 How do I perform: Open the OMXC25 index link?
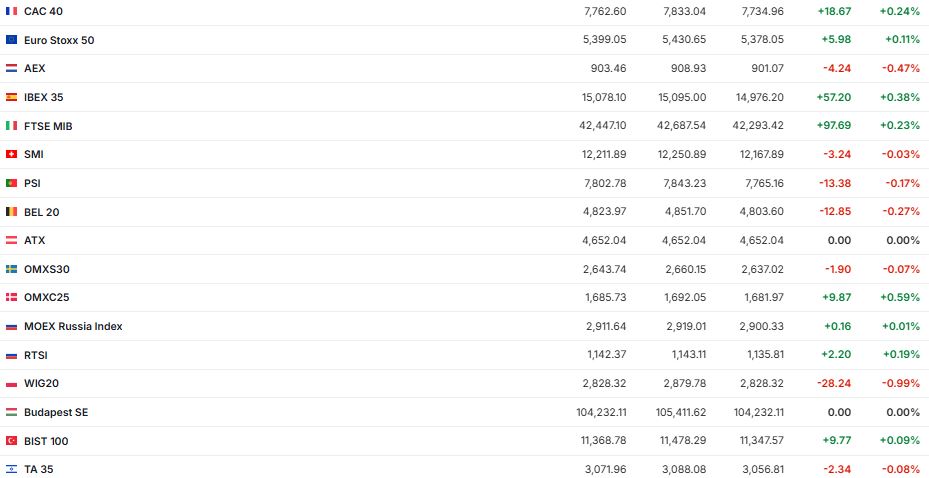[x=46, y=297]
